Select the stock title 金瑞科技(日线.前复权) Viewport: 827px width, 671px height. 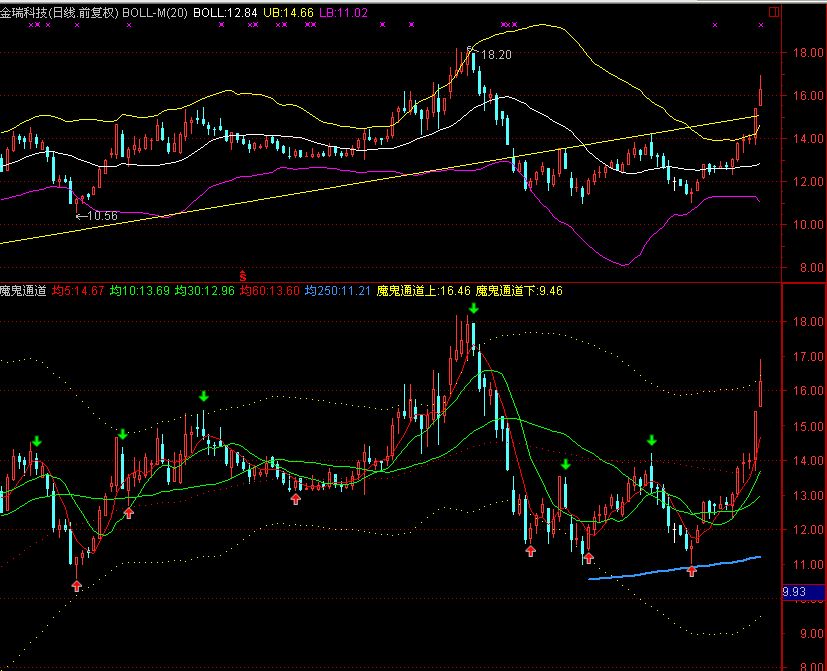pyautogui.click(x=59, y=13)
